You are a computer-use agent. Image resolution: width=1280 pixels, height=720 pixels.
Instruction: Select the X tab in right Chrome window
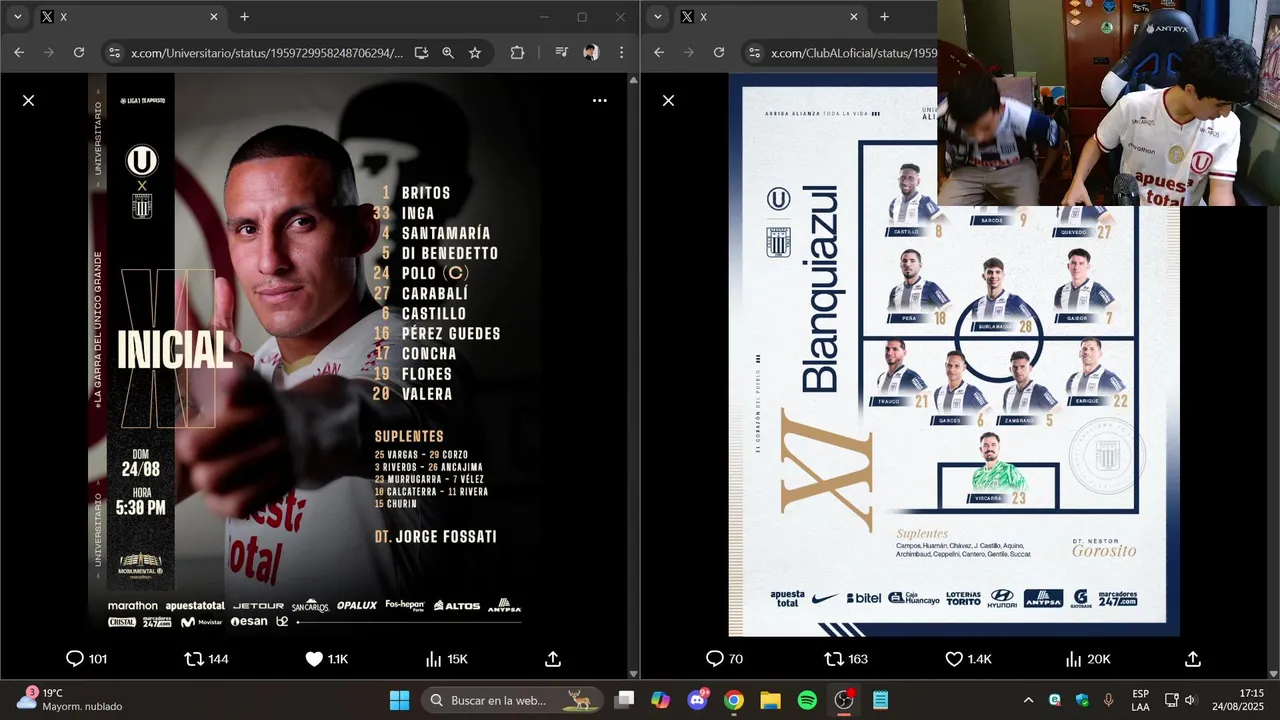(x=770, y=16)
